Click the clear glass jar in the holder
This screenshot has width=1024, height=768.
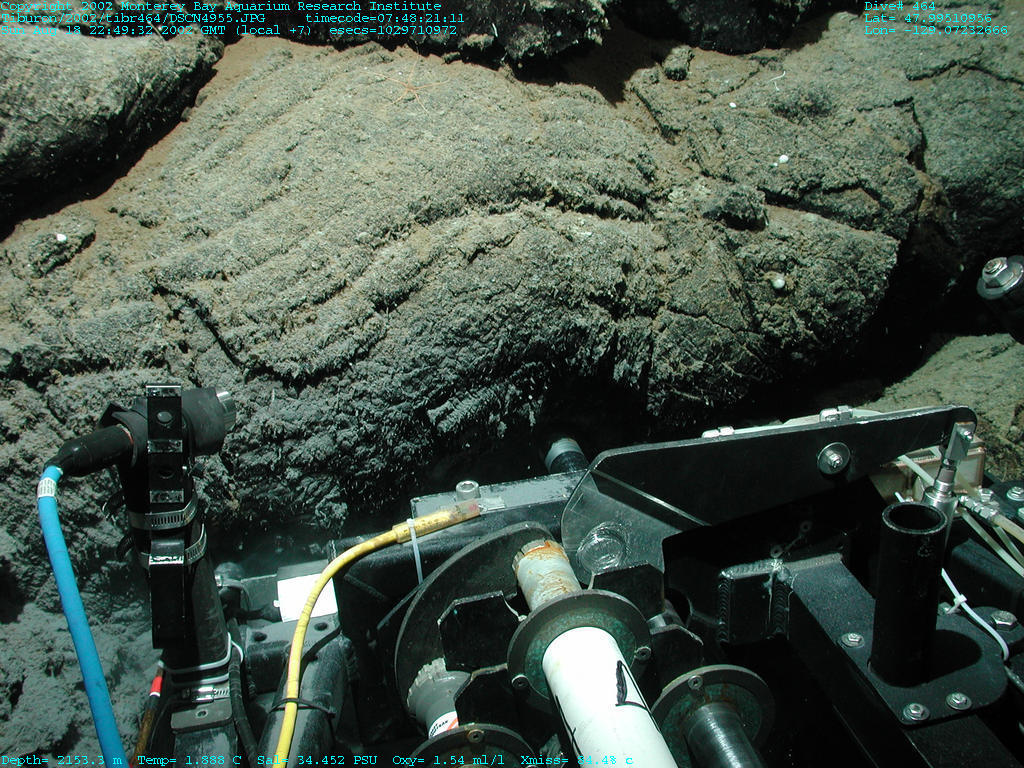(x=601, y=548)
